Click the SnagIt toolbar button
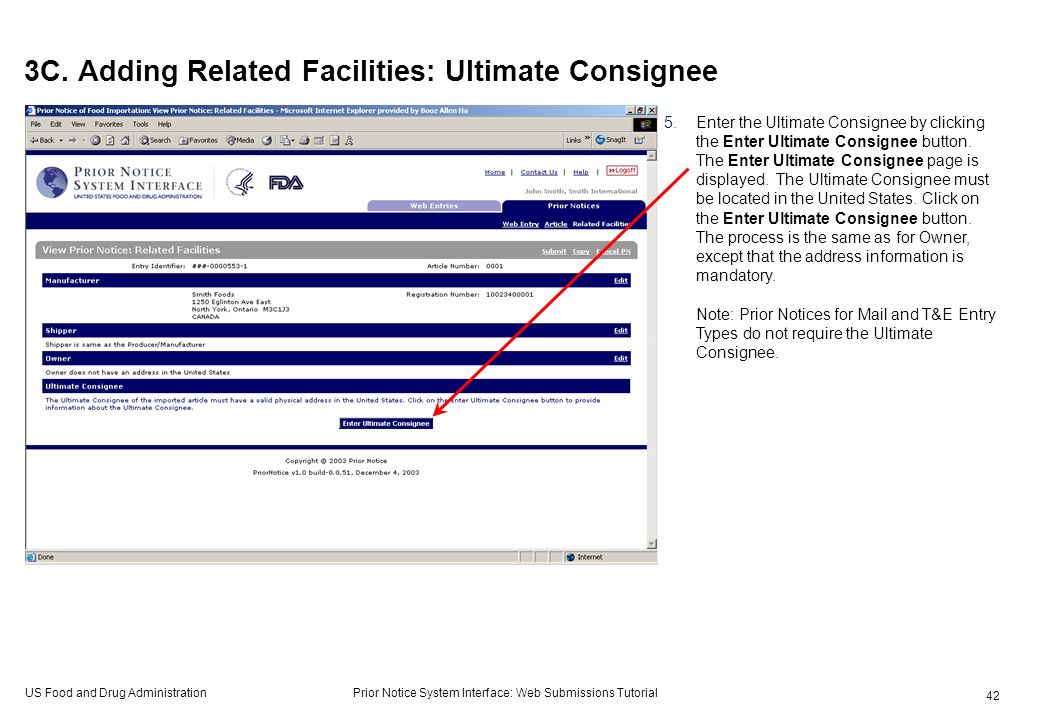The width and height of the screenshot is (1039, 720). [x=610, y=140]
